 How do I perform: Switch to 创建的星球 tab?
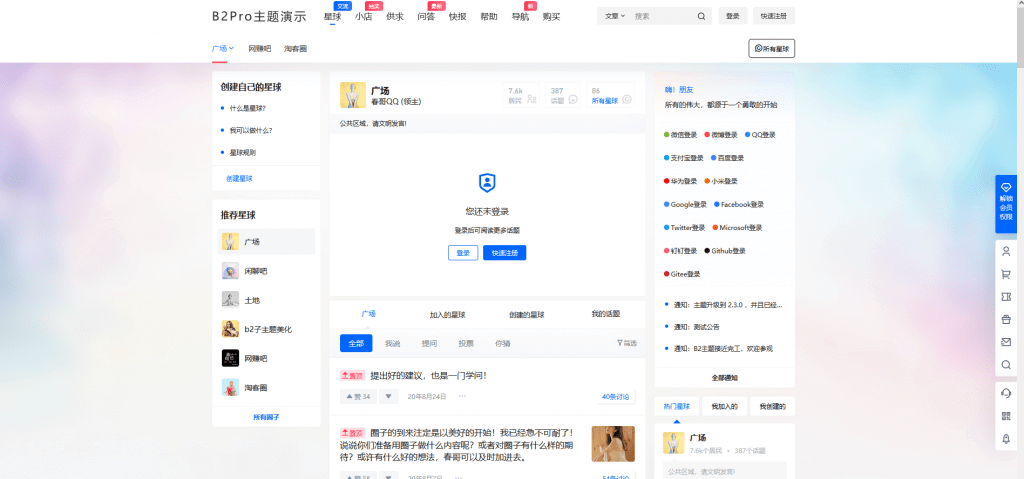[x=526, y=314]
